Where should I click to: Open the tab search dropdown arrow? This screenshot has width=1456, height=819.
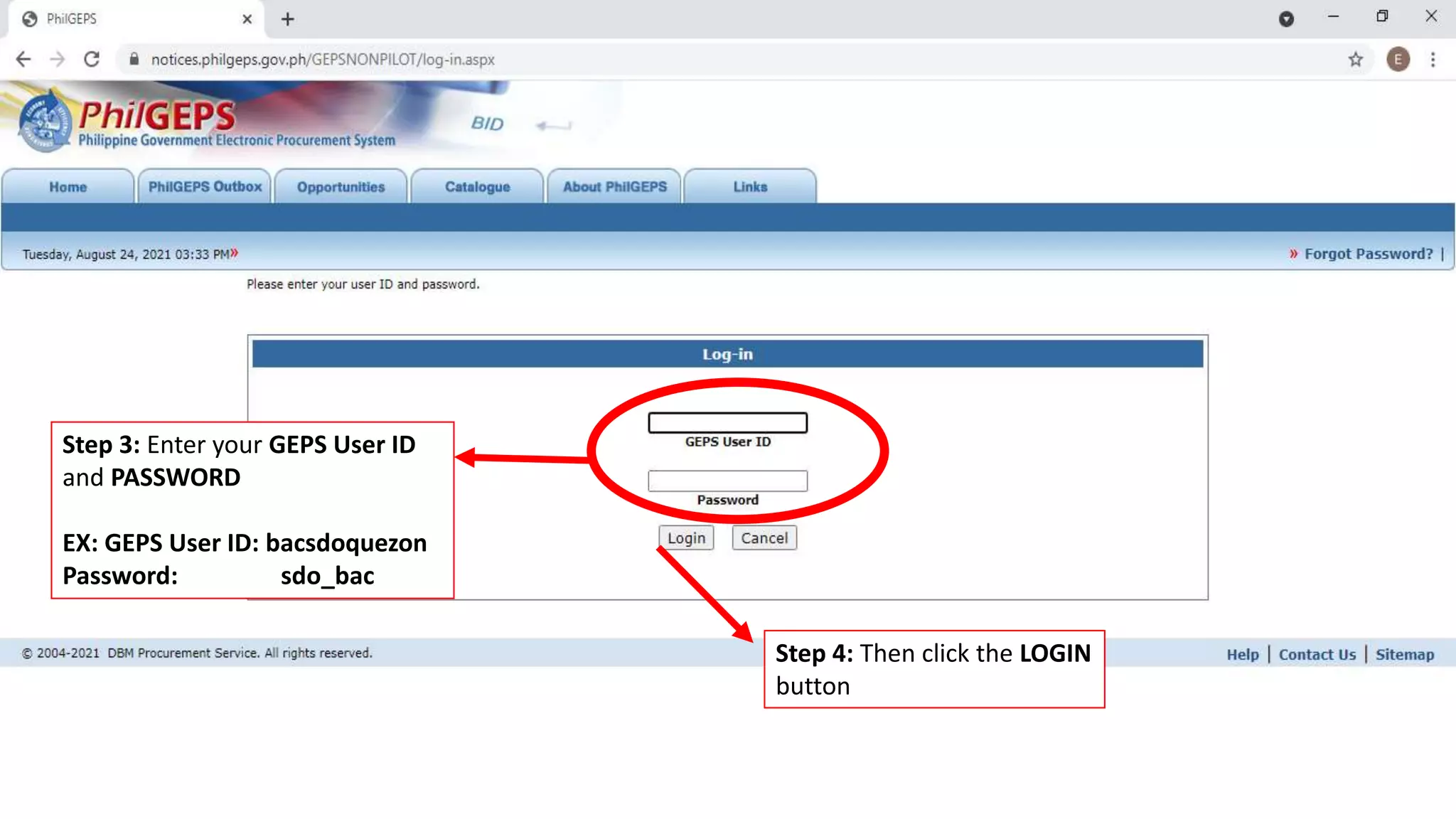click(x=1286, y=19)
